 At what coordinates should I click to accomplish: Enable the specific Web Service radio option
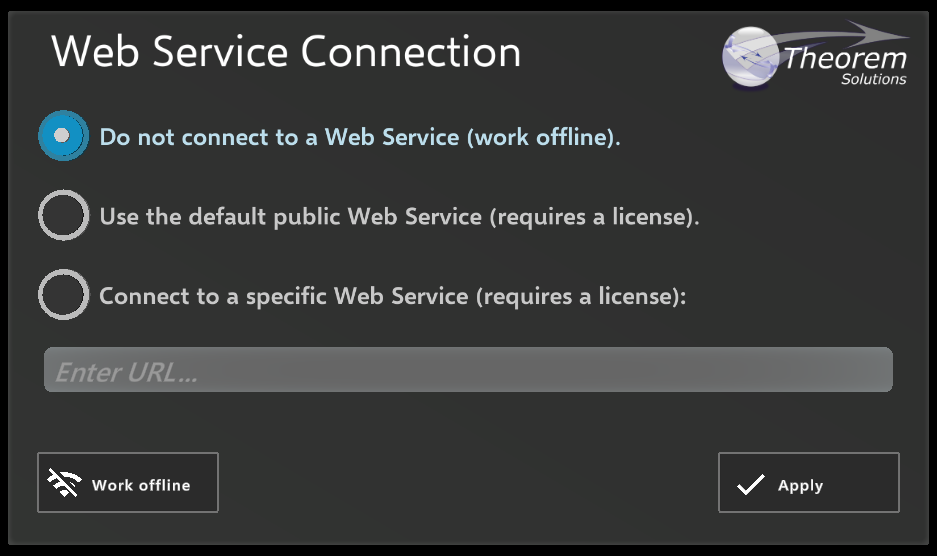63,295
